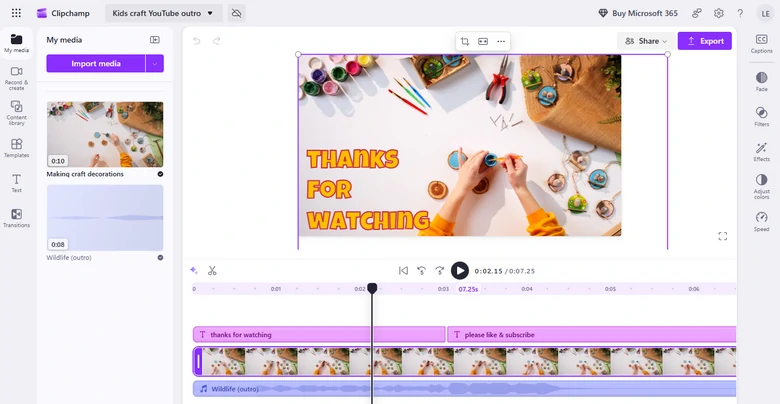Click the Fit/fill toolbar icon
The width and height of the screenshot is (780, 404).
pos(483,41)
